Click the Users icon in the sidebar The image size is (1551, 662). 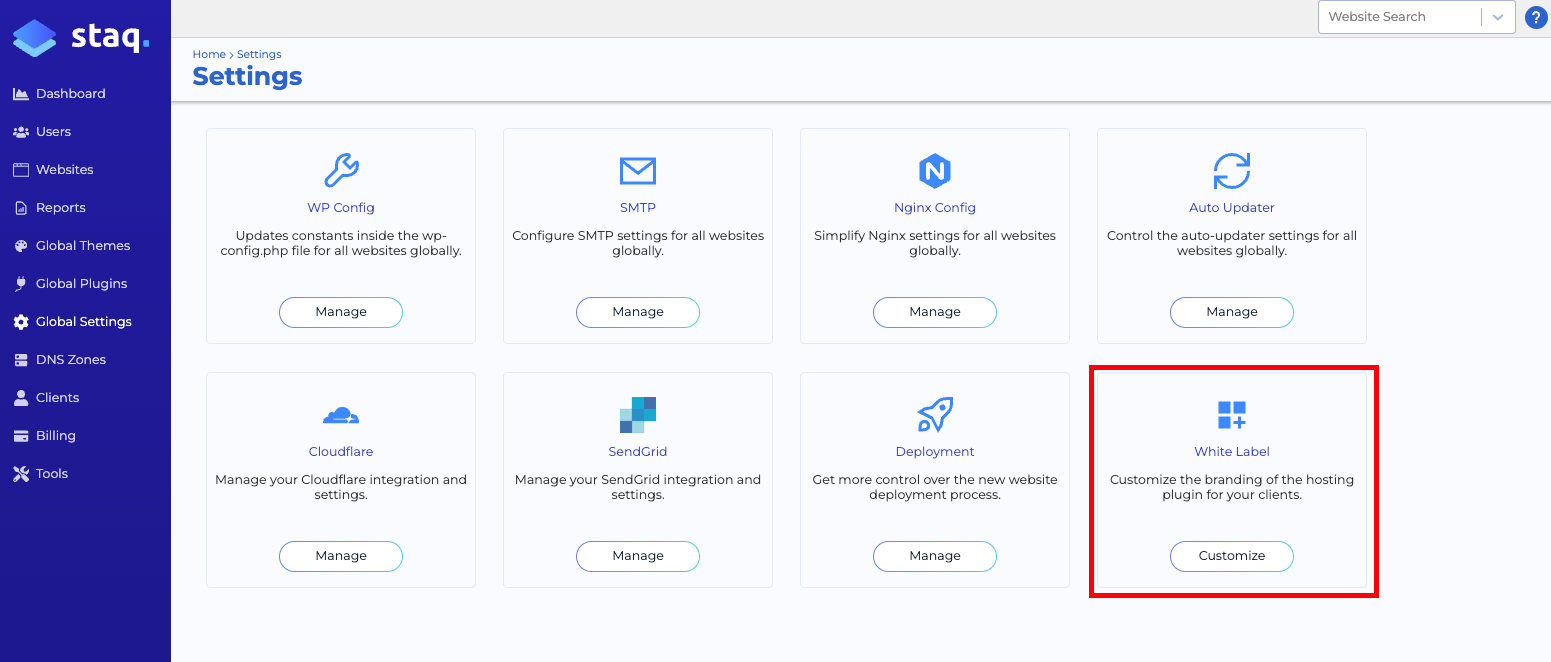point(21,131)
